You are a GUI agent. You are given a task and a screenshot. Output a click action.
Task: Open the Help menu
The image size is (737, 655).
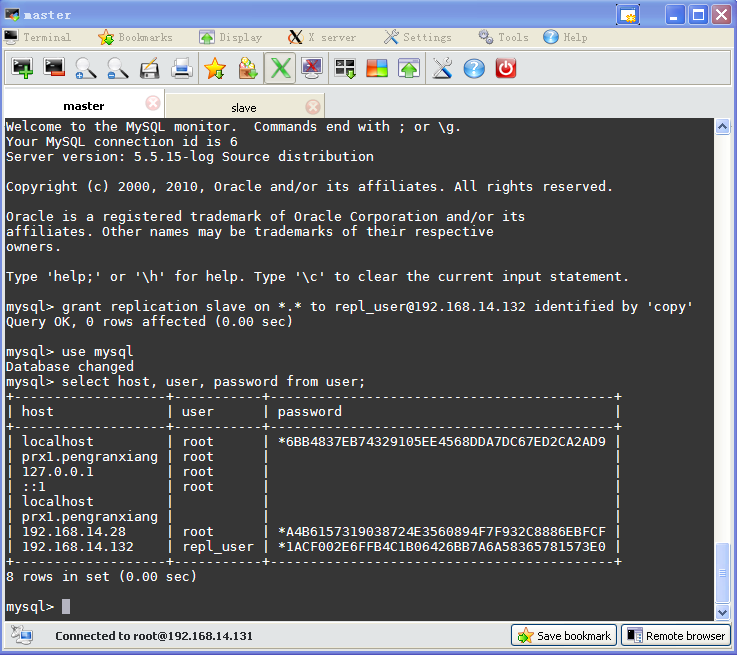coord(565,37)
